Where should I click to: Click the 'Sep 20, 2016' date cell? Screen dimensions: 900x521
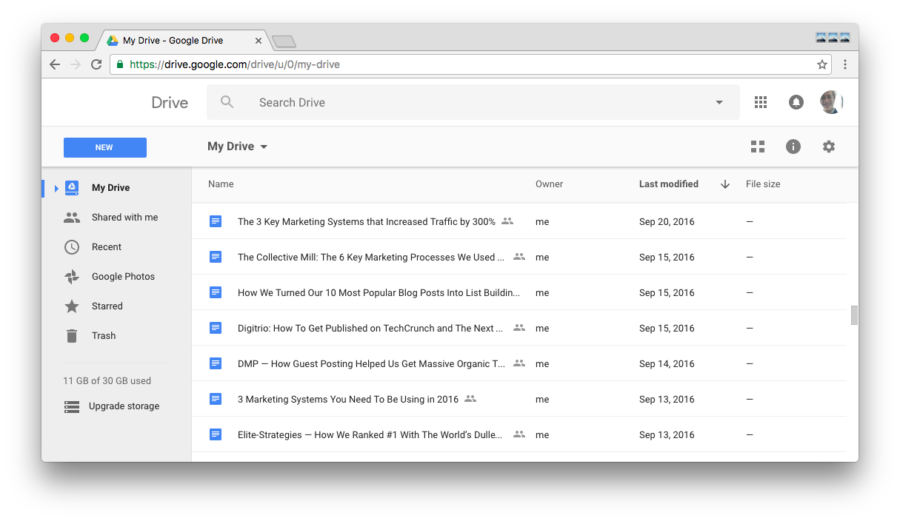[x=666, y=221]
